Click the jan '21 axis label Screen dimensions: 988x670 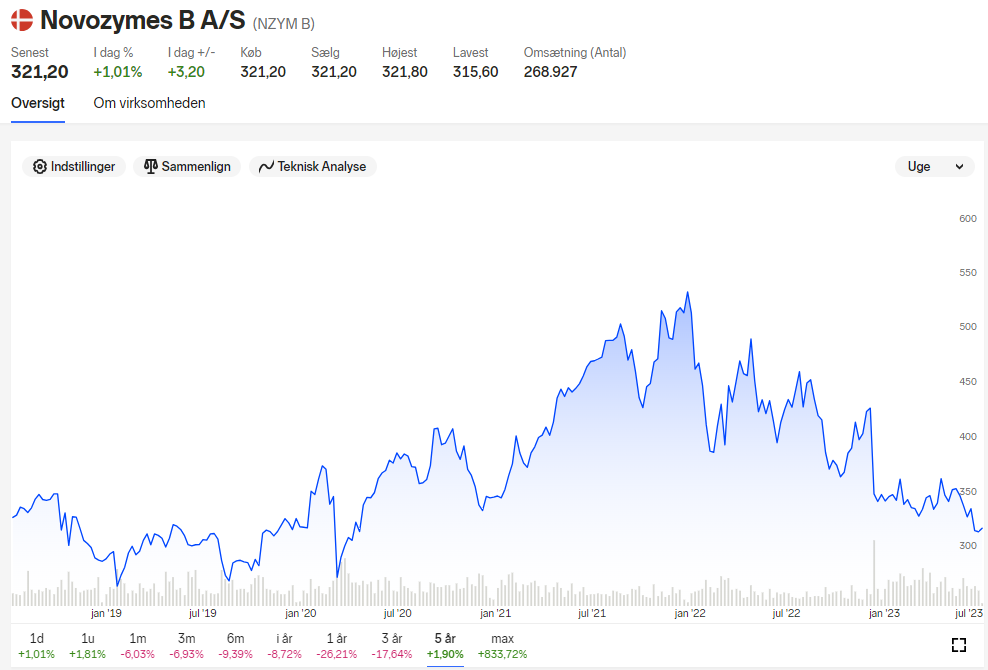pos(495,613)
